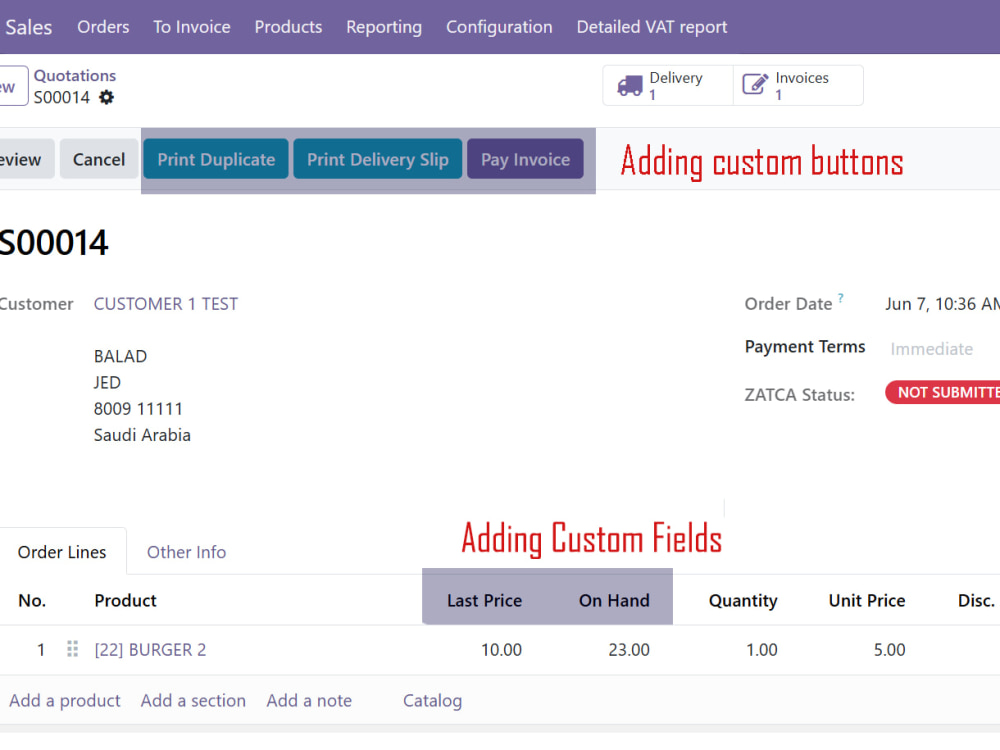The height and width of the screenshot is (750, 1000).
Task: Open the CUSTOMER 1 TEST link
Action: coord(166,304)
